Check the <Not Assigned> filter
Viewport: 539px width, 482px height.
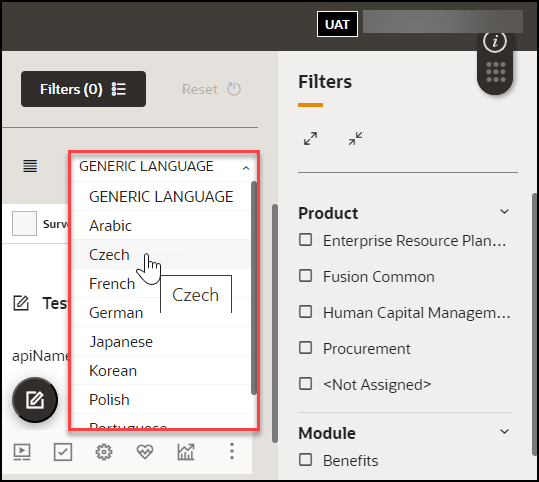pos(306,384)
